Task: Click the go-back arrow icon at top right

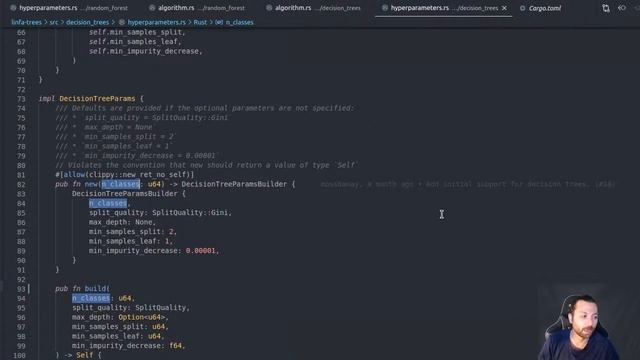Action: (622, 8)
